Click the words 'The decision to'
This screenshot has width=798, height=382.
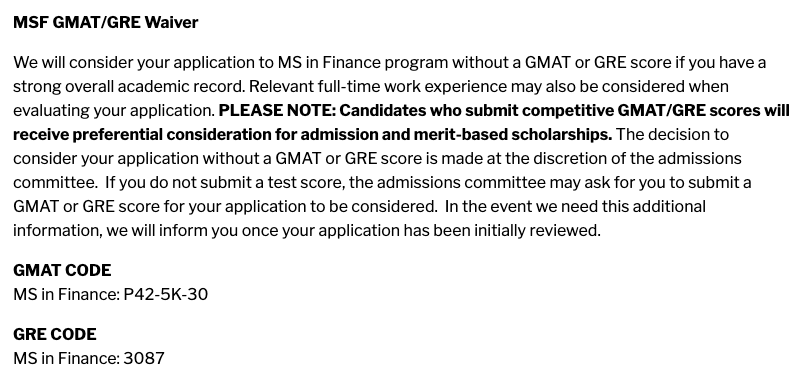(x=673, y=135)
